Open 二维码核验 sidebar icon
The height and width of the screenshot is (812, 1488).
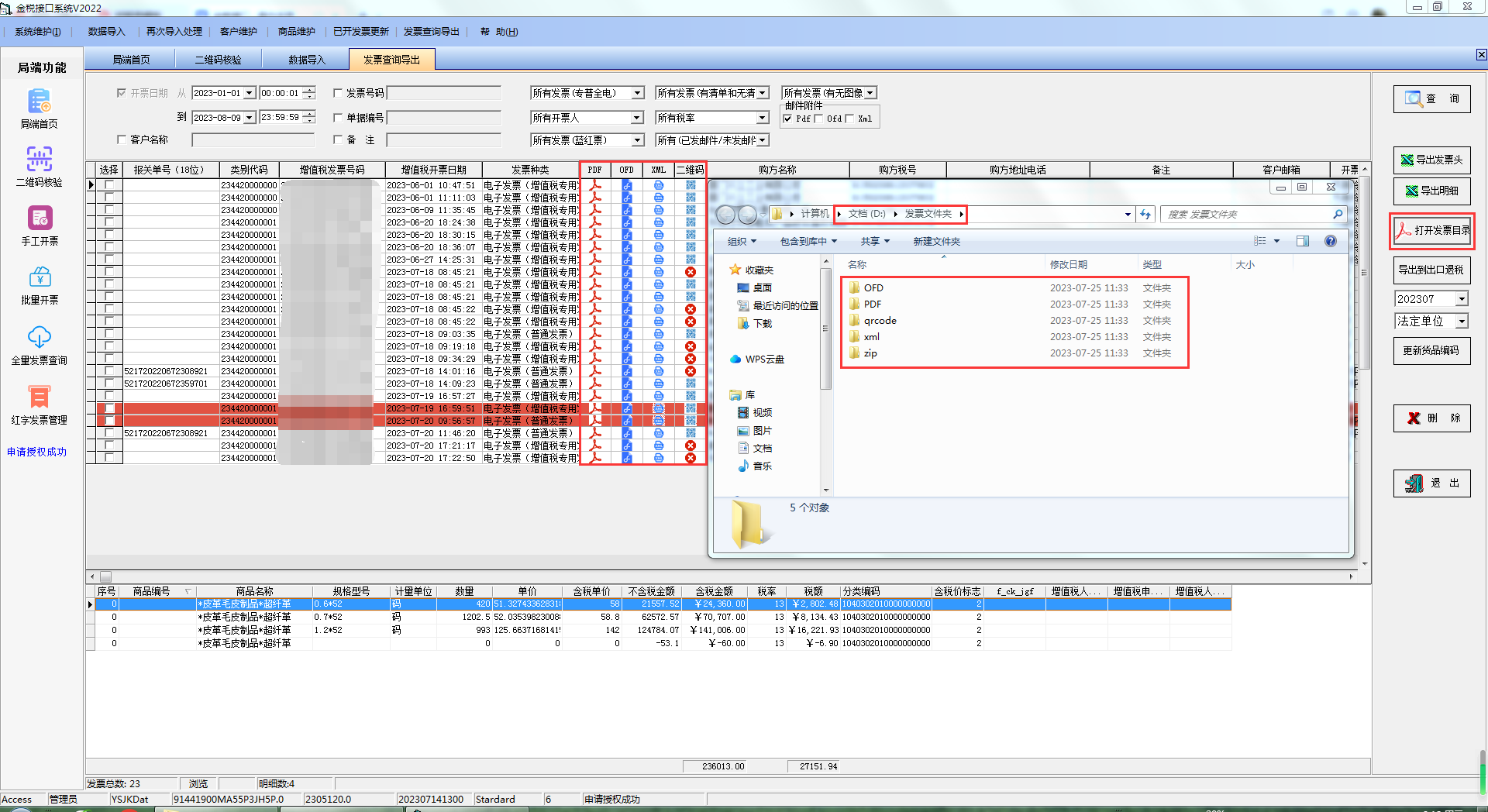point(40,160)
